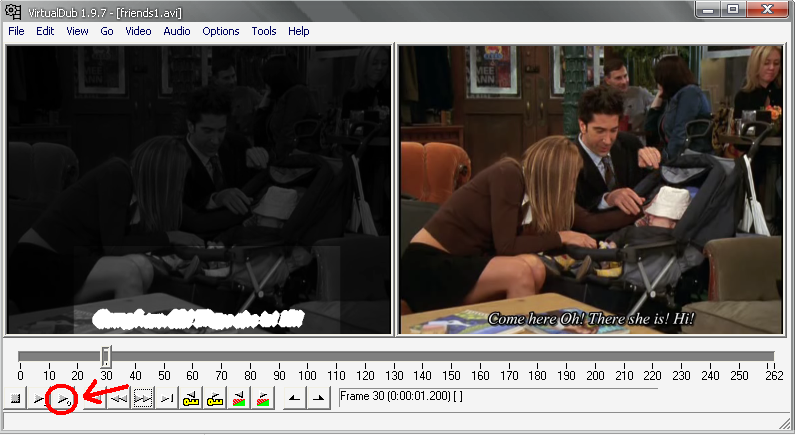
Task: Maximize the VirtualDub window
Action: point(733,9)
